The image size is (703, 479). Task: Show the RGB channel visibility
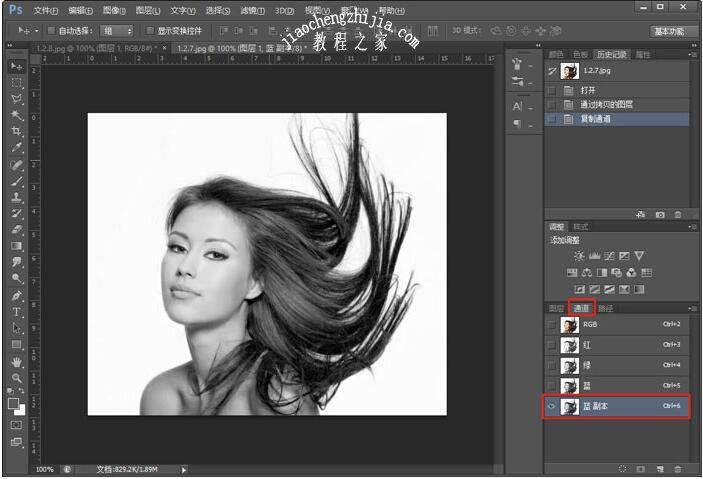553,325
